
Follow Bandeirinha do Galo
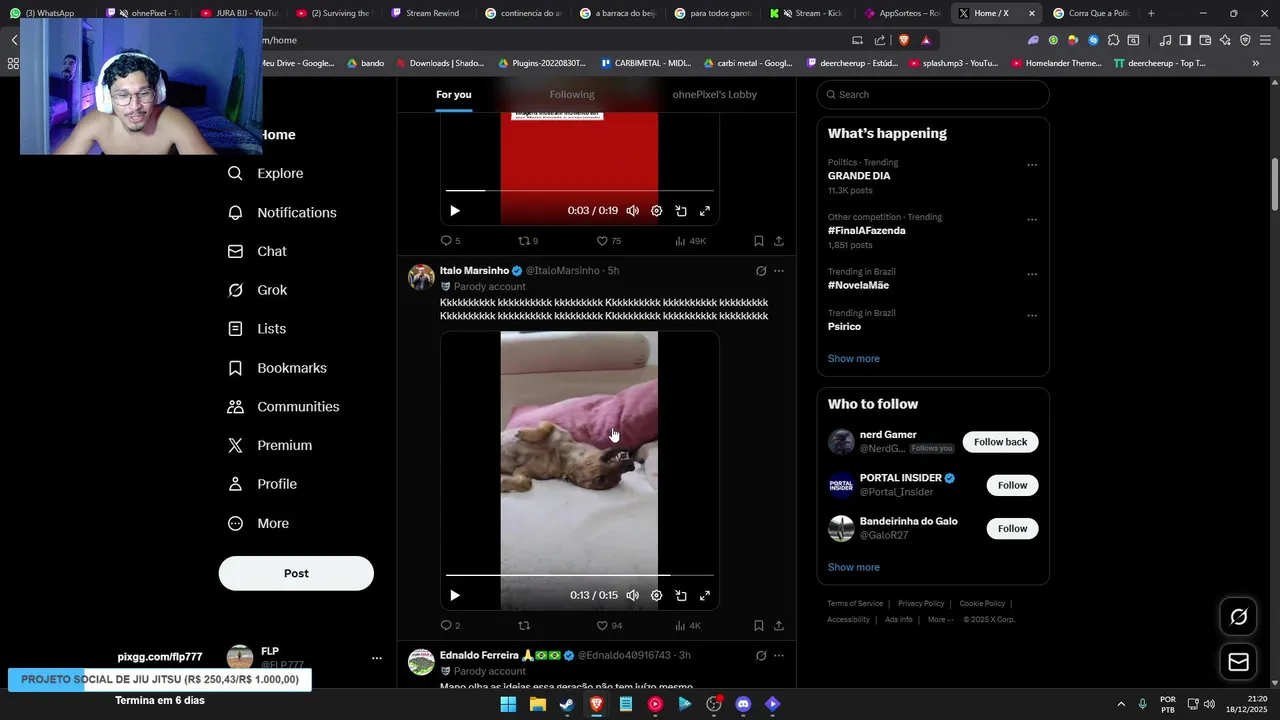coord(1012,528)
